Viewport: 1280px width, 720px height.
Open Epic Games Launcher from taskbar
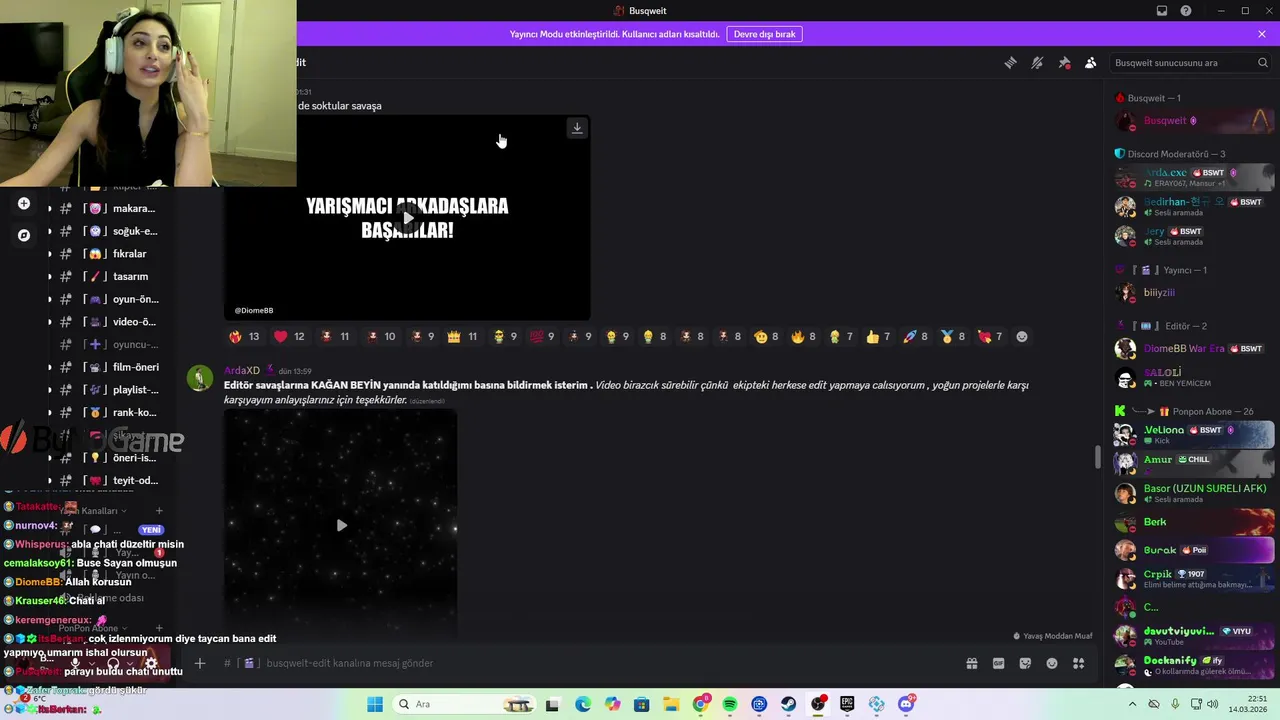point(847,704)
